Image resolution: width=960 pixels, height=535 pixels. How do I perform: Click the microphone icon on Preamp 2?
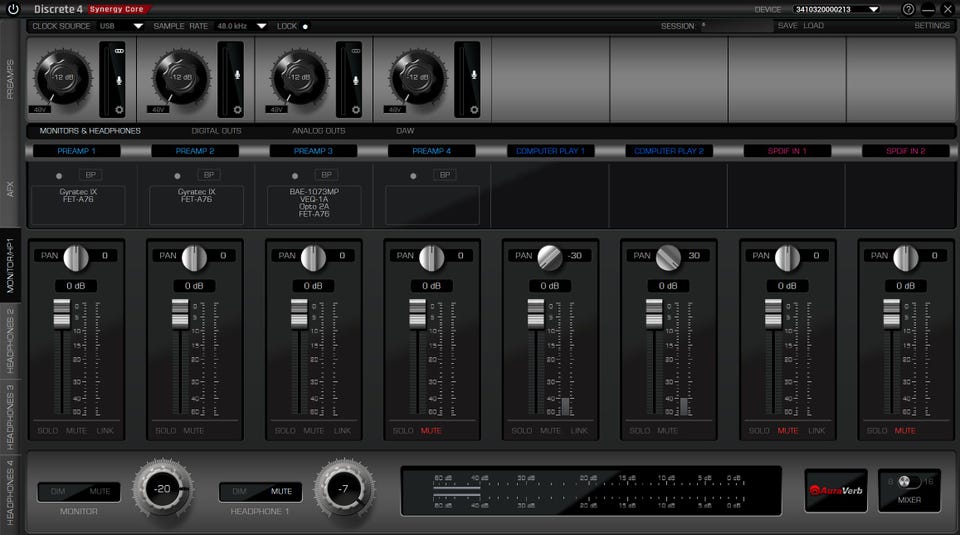[237, 75]
